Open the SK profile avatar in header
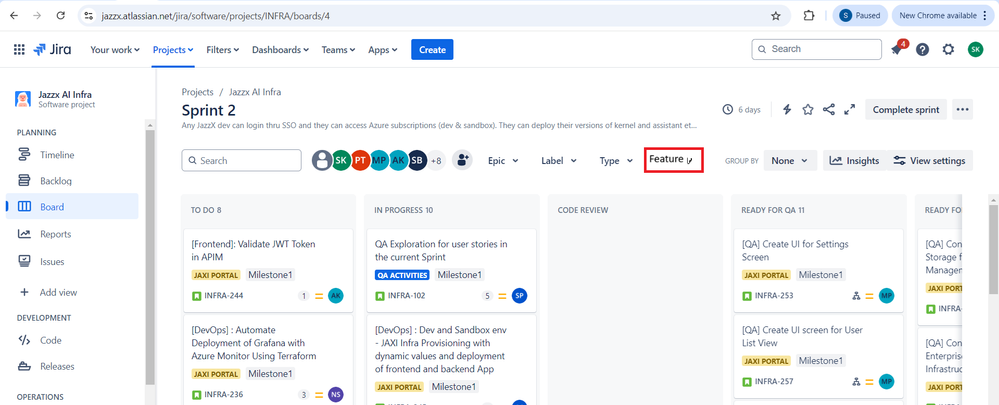The height and width of the screenshot is (405, 999). pos(975,50)
